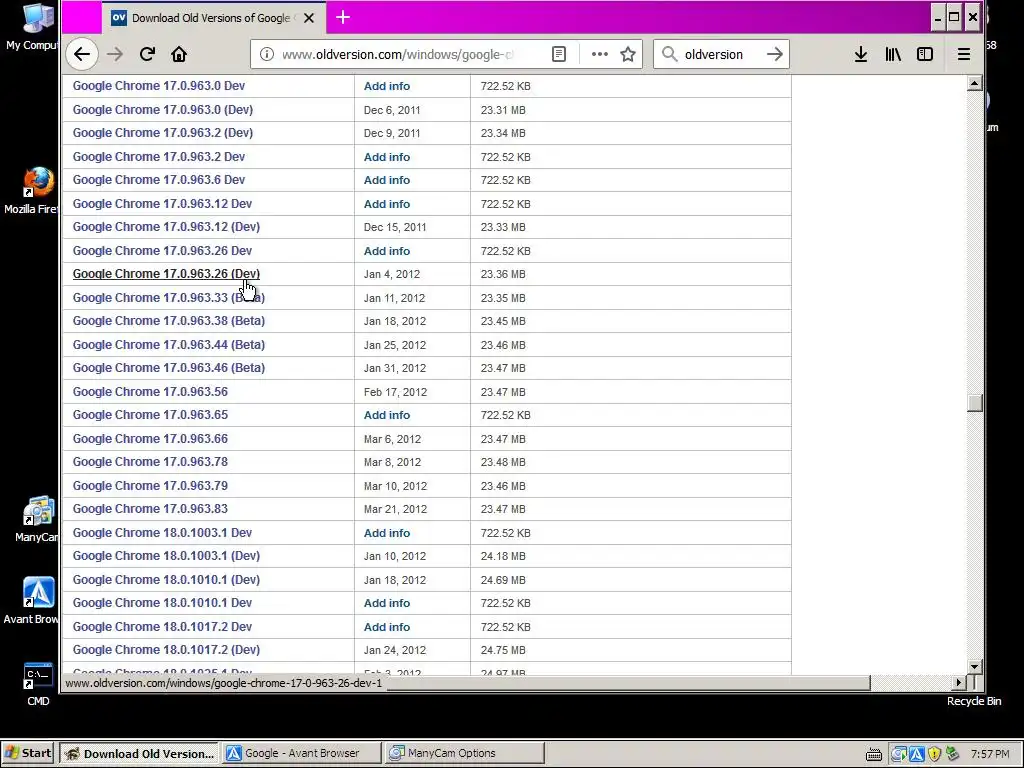The height and width of the screenshot is (768, 1024).
Task: Switch to ManyCam Options taskbar button
Action: point(464,753)
